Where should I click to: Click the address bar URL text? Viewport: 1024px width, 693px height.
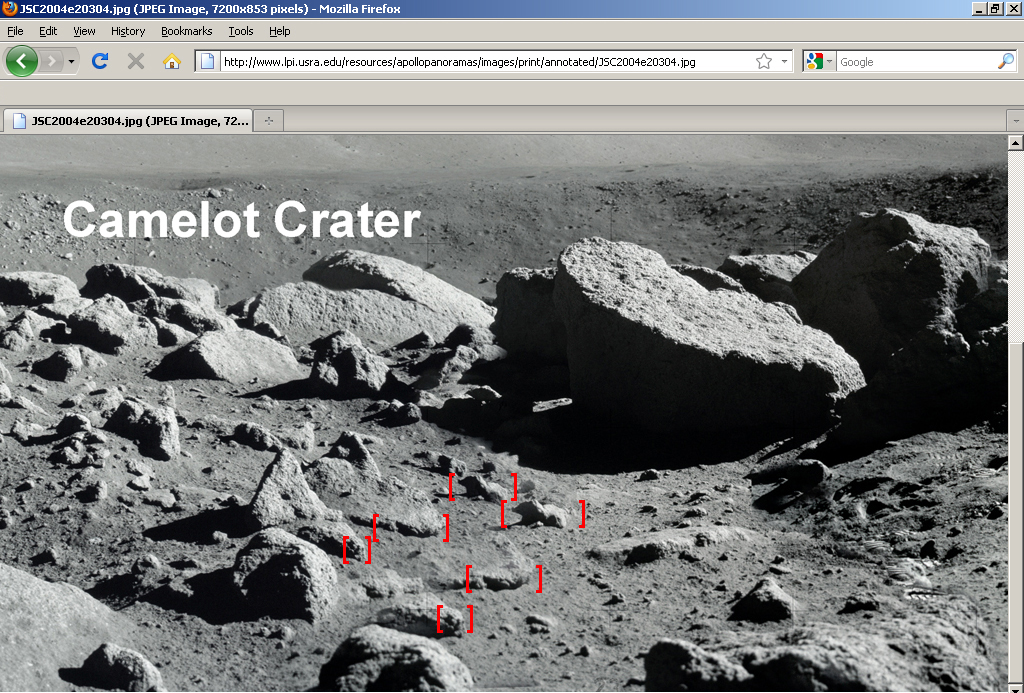point(460,62)
